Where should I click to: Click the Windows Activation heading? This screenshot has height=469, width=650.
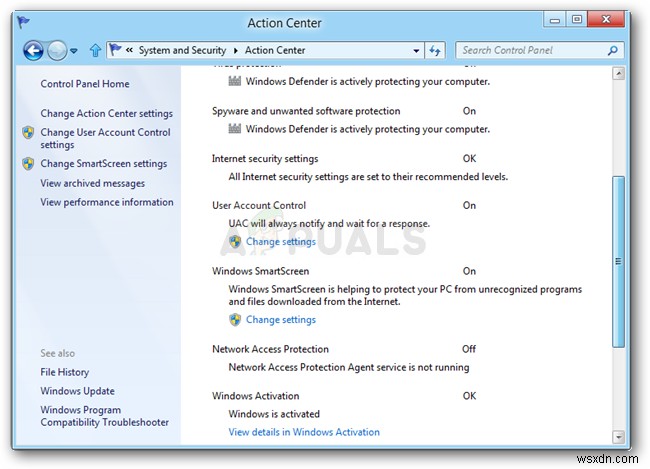(255, 396)
